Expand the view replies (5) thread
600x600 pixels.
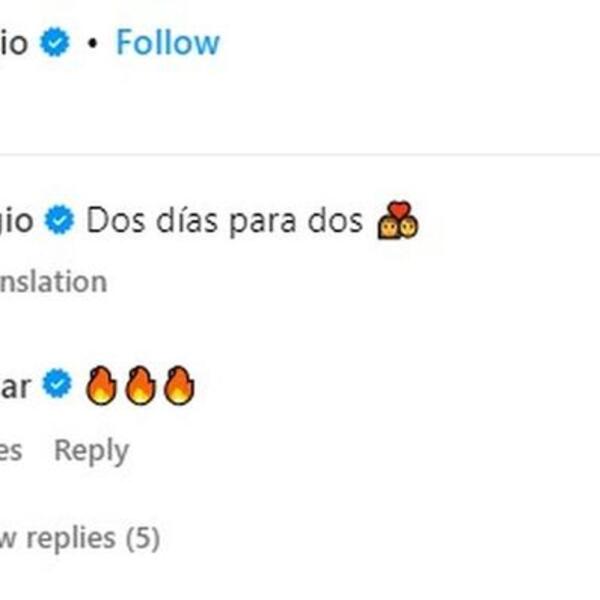[78, 538]
